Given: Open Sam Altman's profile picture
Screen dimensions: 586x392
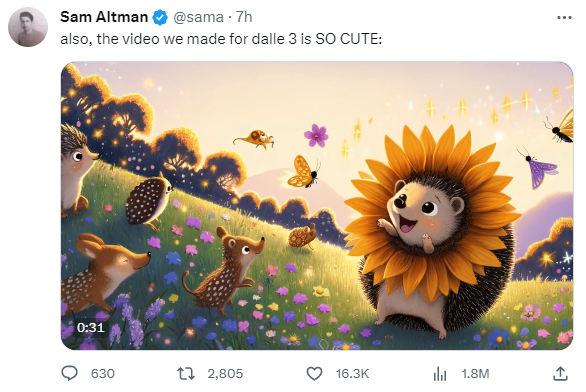Looking at the screenshot, I should coord(28,27).
